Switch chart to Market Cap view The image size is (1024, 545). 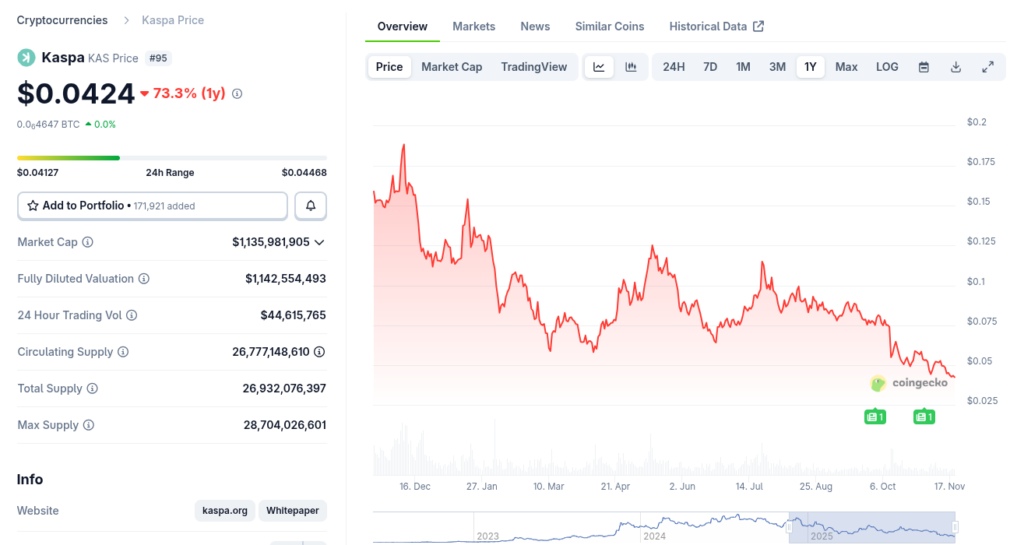[451, 67]
